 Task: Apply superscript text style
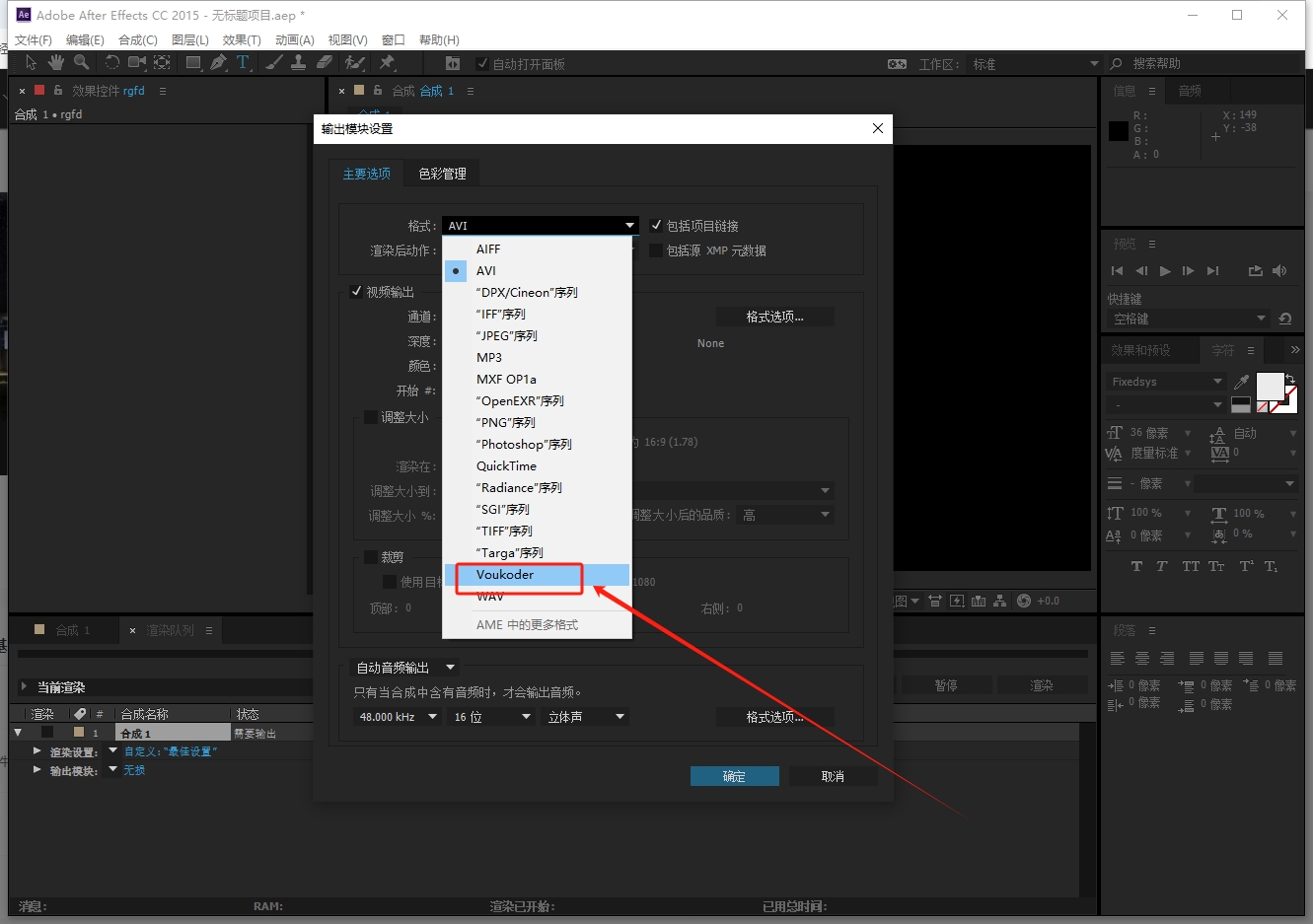1246,566
